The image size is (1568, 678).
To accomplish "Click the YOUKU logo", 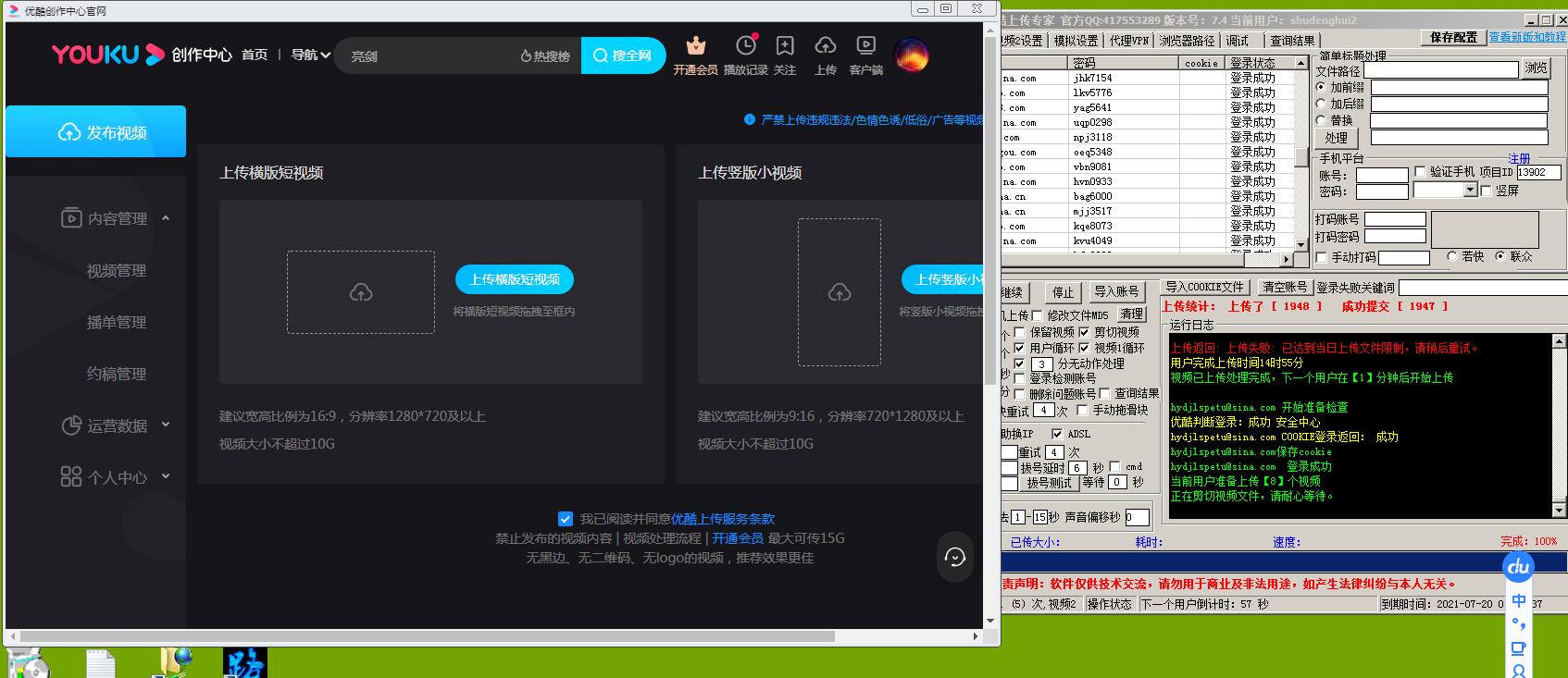I will [107, 55].
